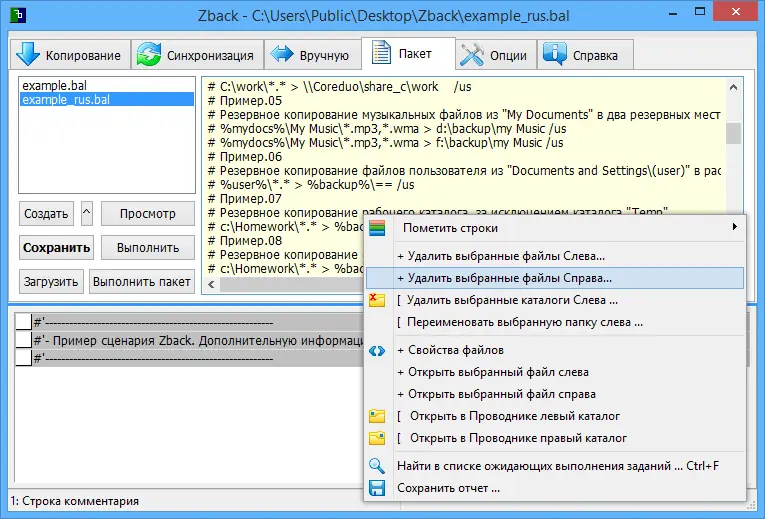Click the status bar text 'Строка комментария'

coord(81,501)
